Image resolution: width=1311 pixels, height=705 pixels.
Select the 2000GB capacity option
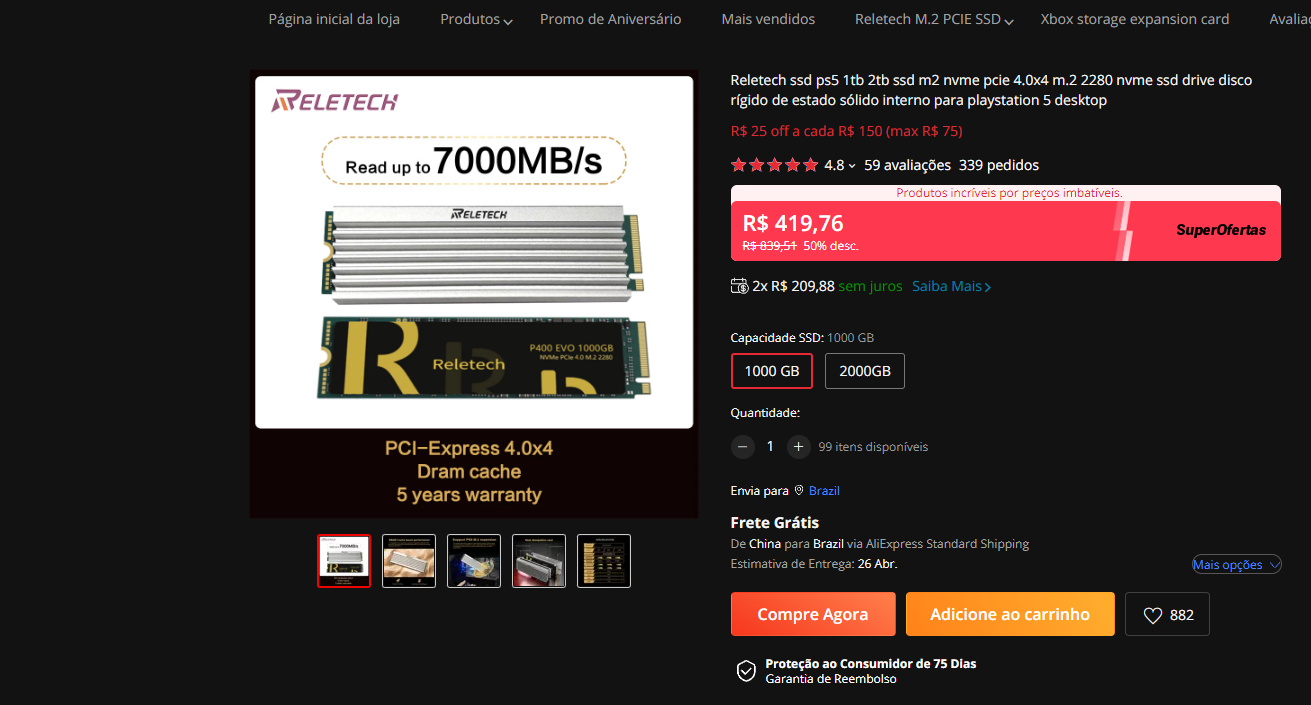(x=865, y=371)
